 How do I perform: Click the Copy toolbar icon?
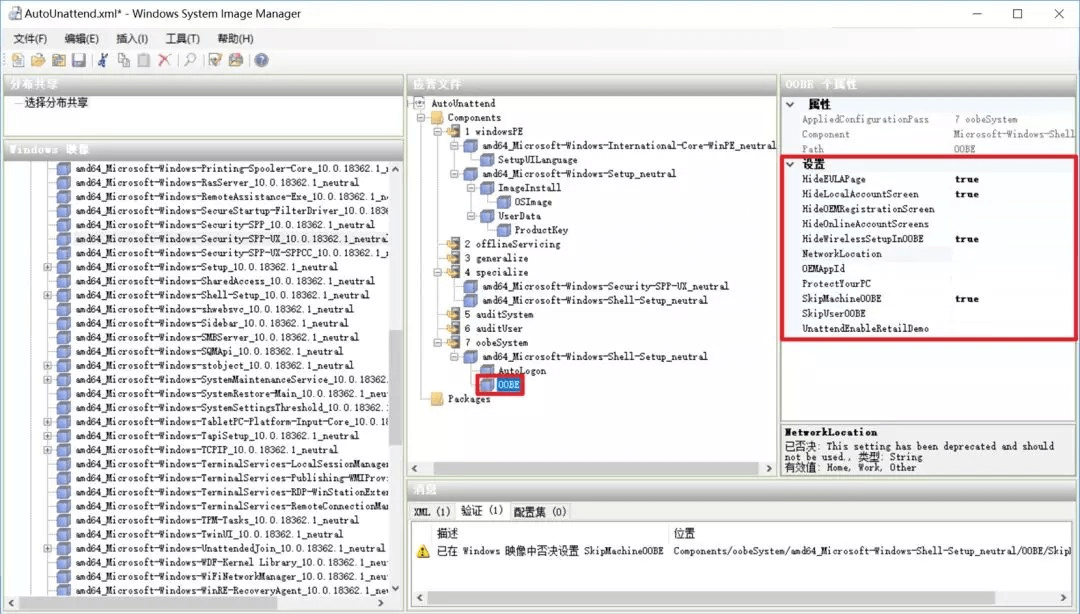(123, 61)
